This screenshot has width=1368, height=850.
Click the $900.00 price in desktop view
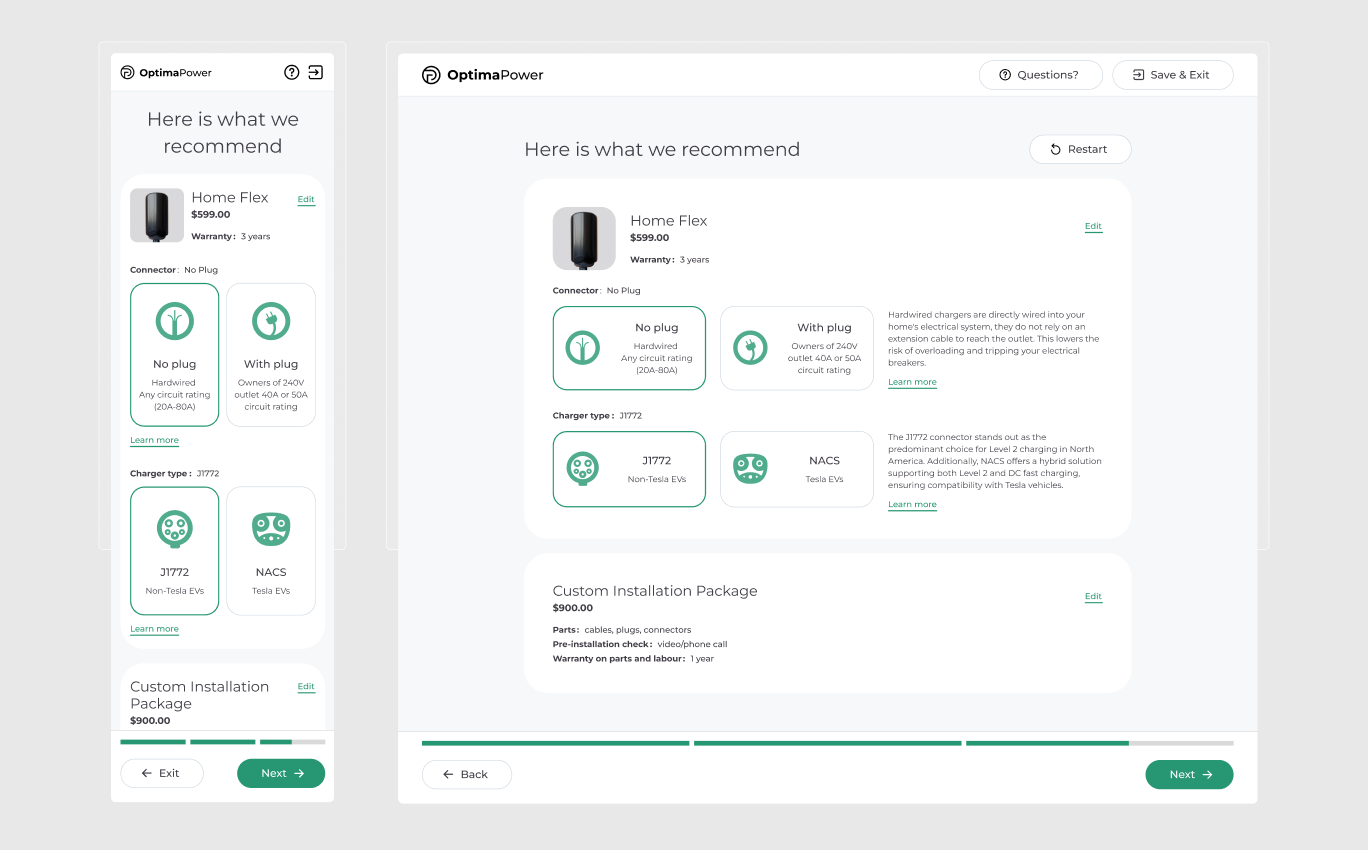[573, 608]
